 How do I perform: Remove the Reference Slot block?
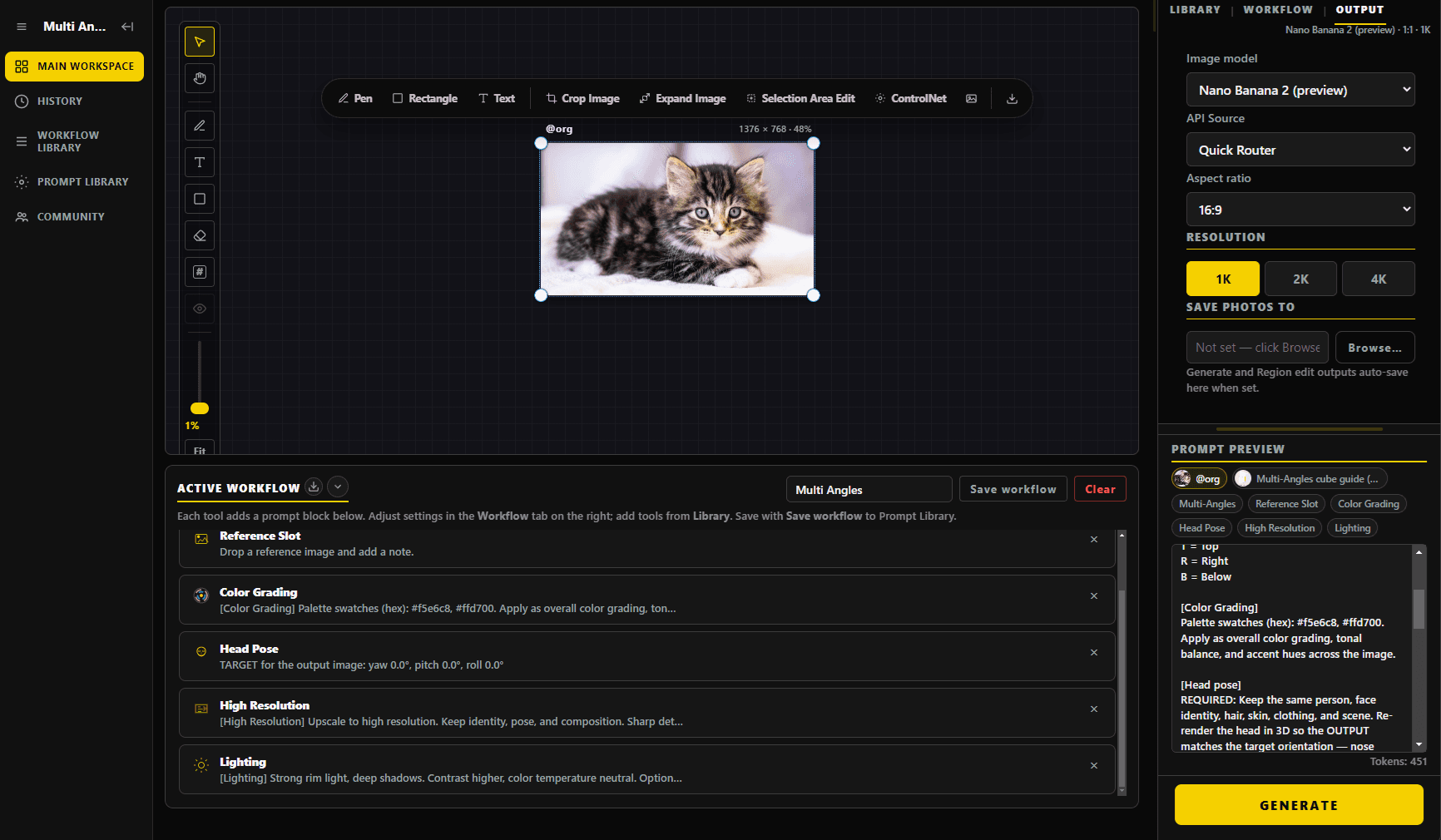coord(1094,540)
